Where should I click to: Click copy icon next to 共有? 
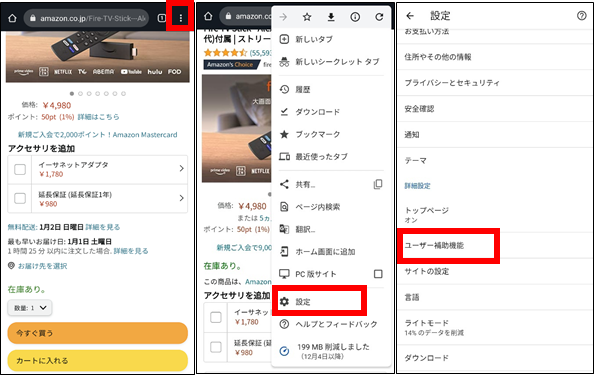tap(378, 184)
